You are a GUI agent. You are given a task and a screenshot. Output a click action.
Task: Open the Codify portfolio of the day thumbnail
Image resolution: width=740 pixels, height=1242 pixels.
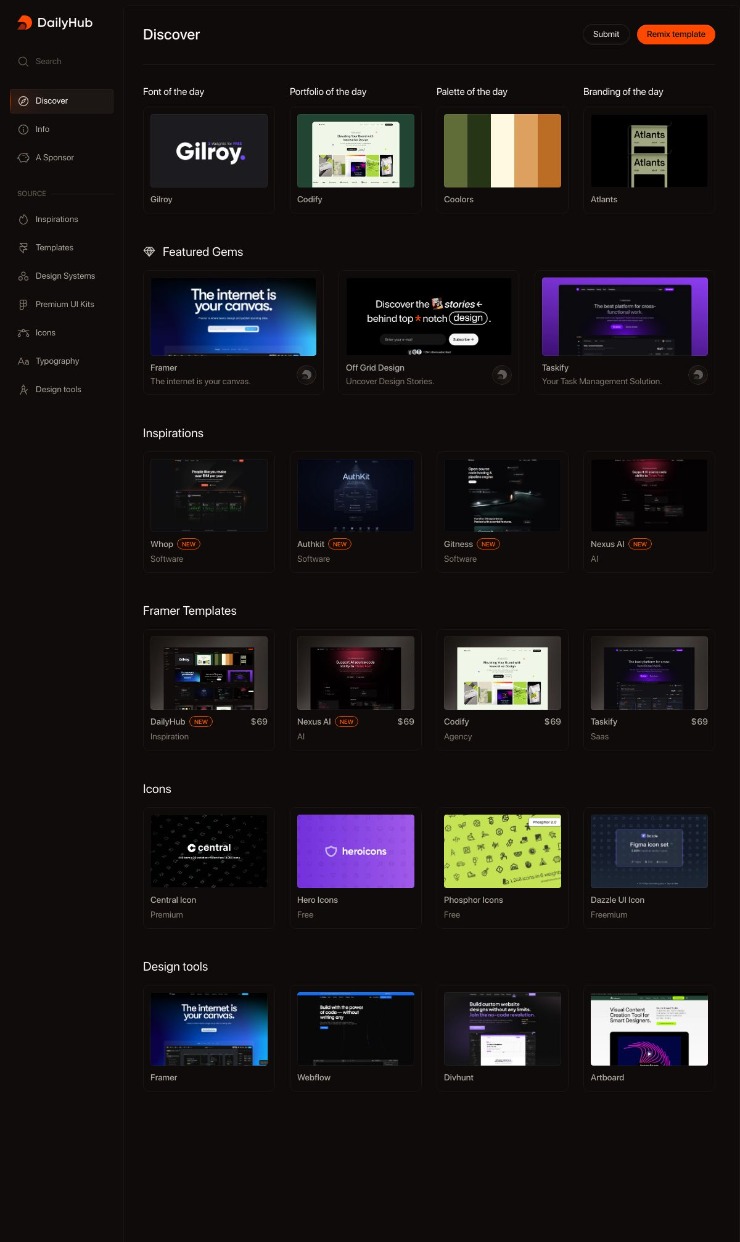click(356, 151)
